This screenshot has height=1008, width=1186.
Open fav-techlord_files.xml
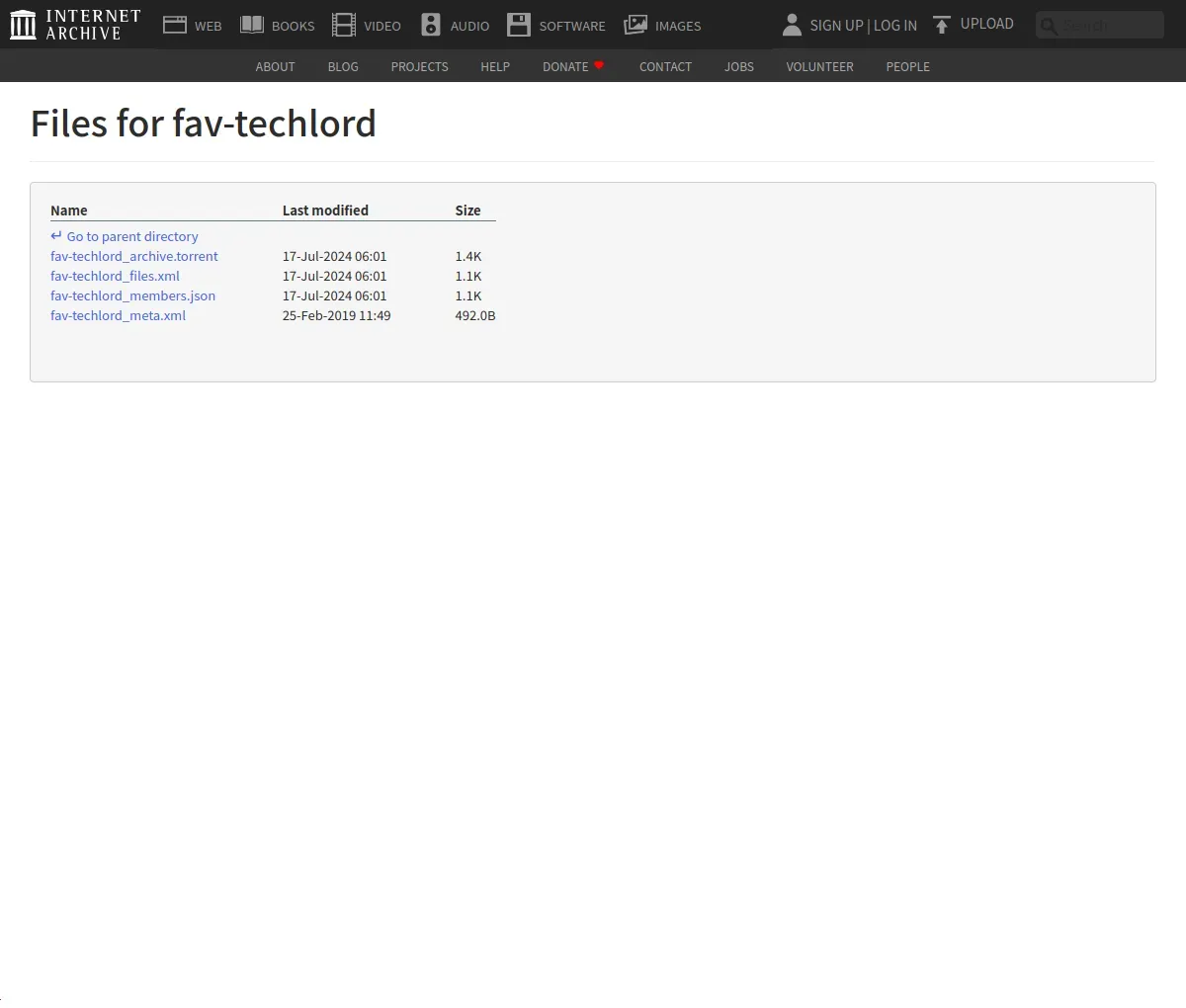point(115,277)
